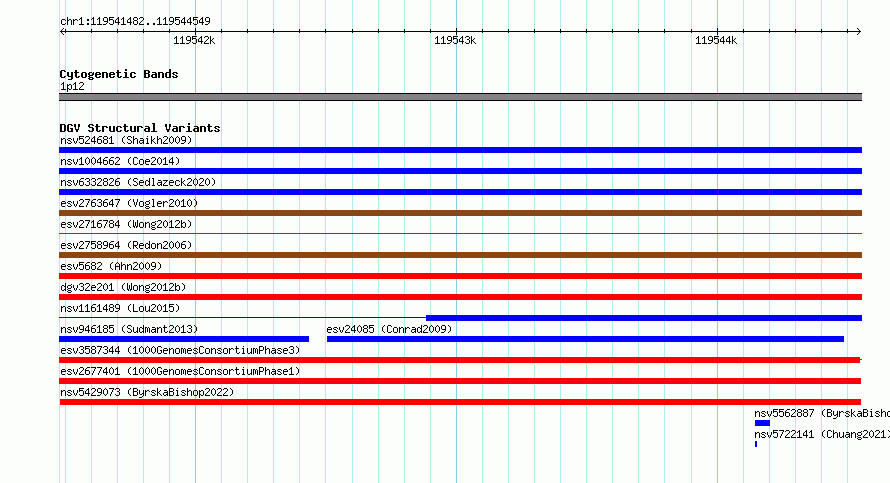Click the 119543k ruler label
The width and height of the screenshot is (890, 483).
tap(455, 40)
